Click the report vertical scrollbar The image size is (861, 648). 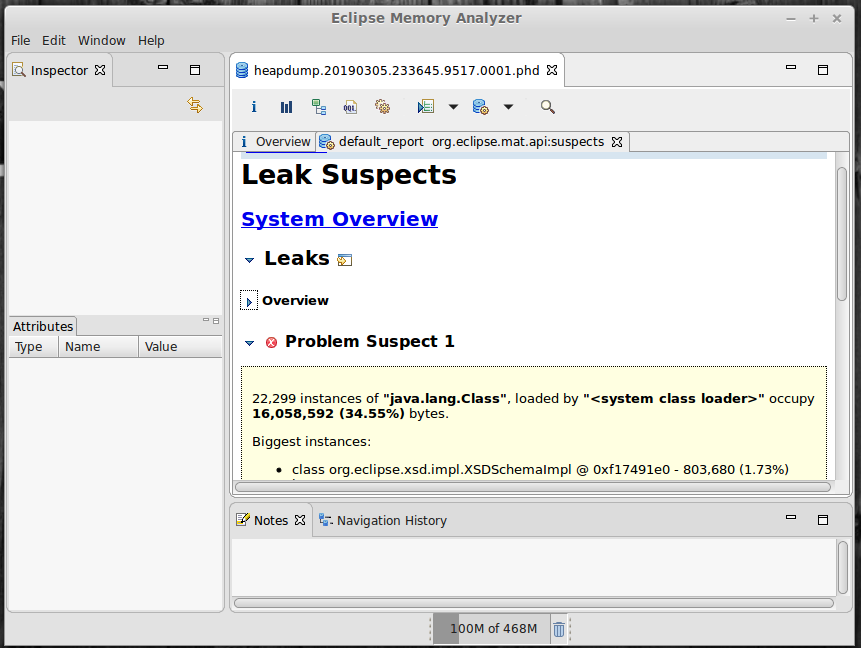point(841,233)
